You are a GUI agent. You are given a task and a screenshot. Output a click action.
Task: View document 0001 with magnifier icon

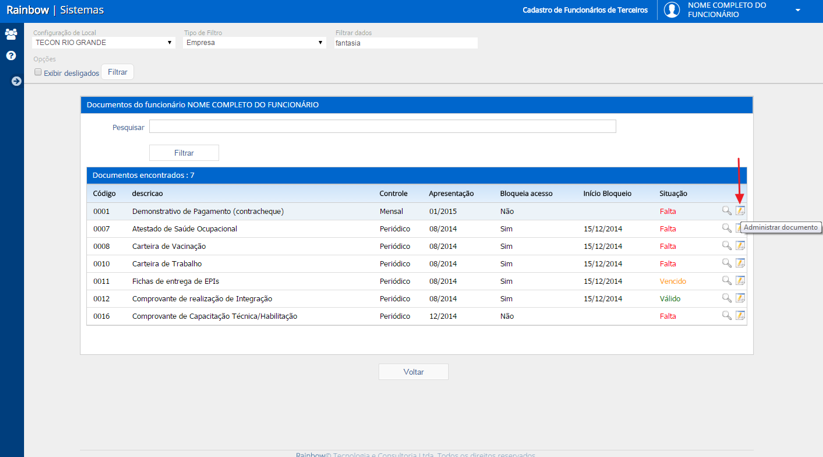[x=726, y=211]
